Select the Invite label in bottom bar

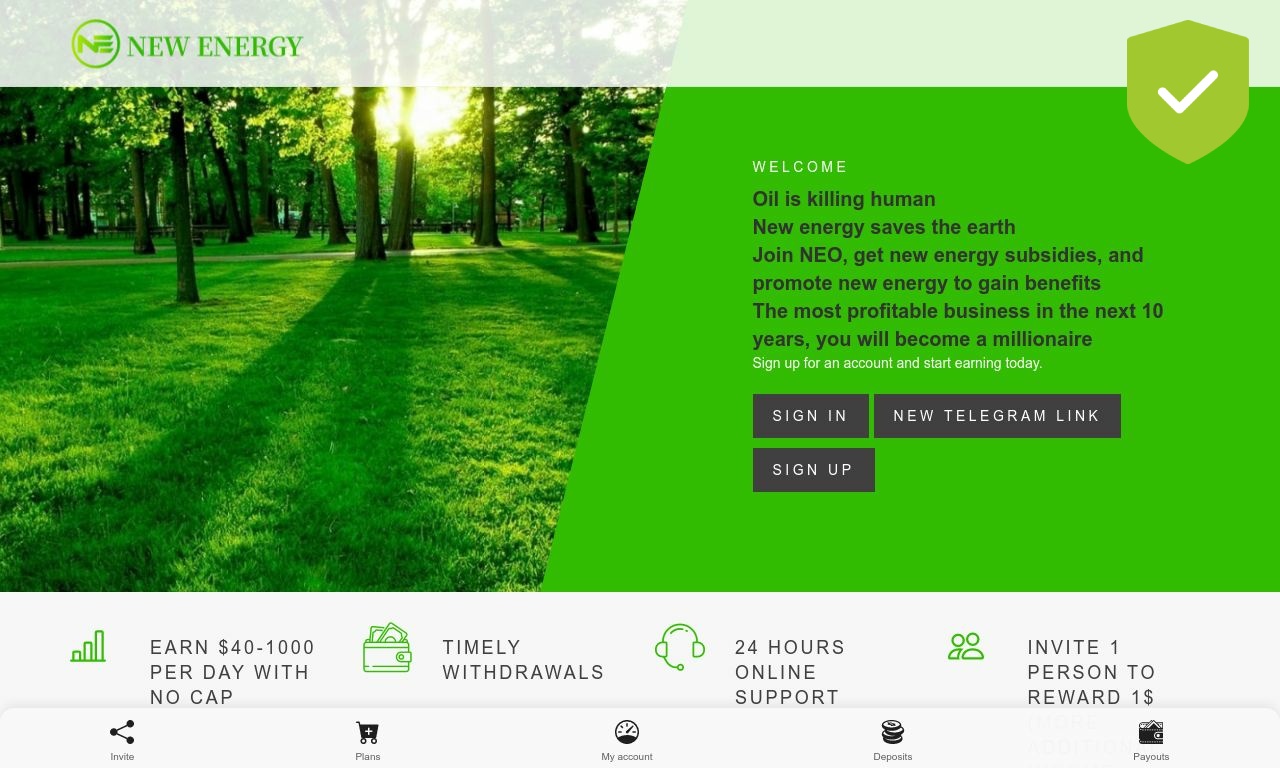pyautogui.click(x=122, y=757)
